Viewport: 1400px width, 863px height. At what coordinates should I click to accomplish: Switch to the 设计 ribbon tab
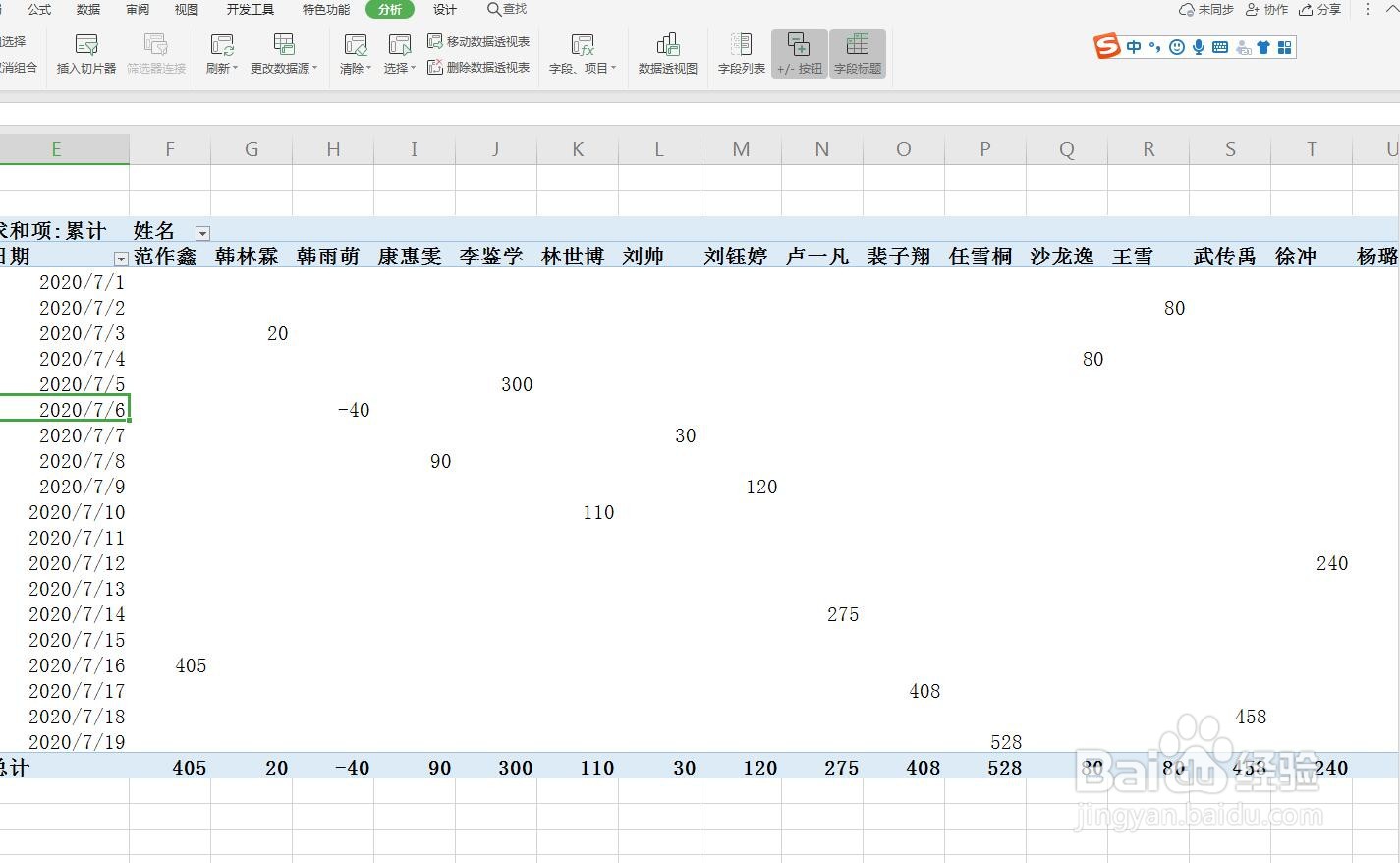tap(444, 10)
